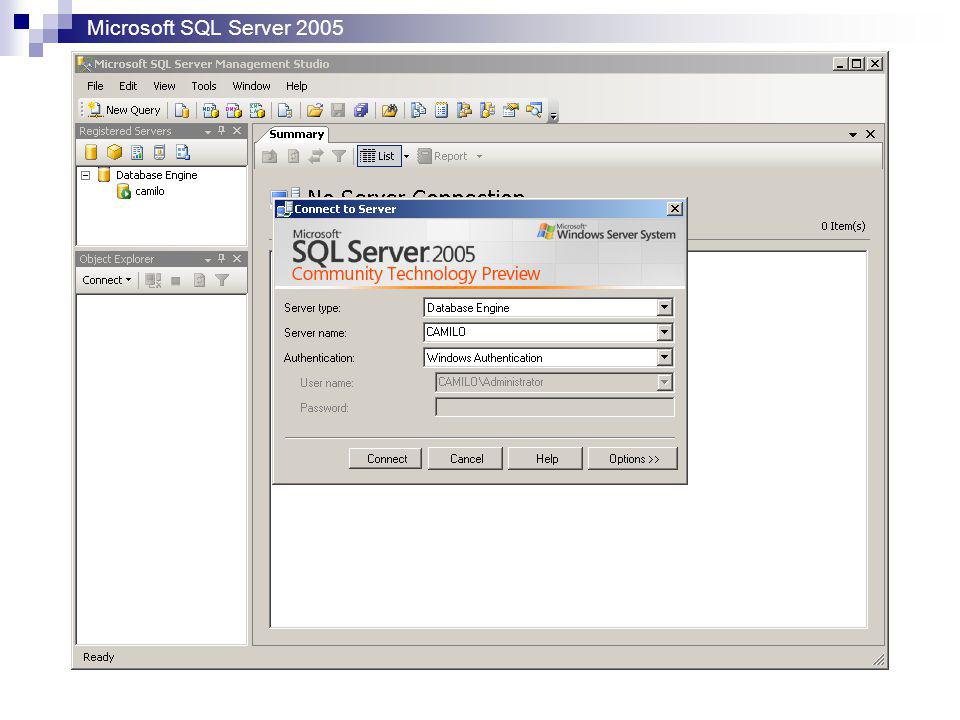Click the Open File folder icon

pos(315,110)
